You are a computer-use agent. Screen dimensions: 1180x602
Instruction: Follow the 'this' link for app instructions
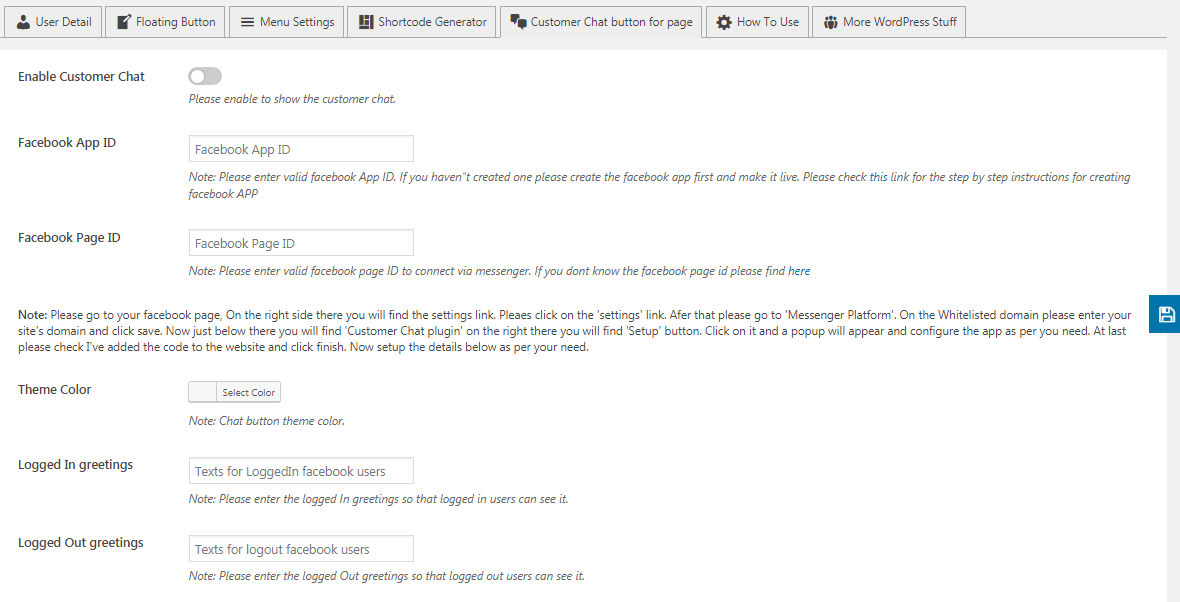pyautogui.click(x=878, y=178)
